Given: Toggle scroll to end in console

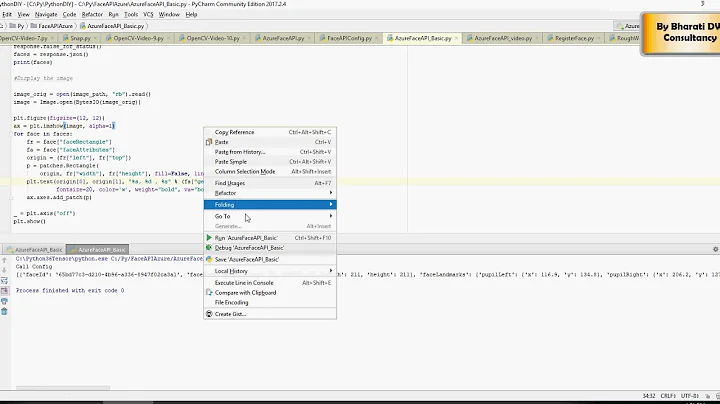Looking at the screenshot, I should tap(5, 291).
